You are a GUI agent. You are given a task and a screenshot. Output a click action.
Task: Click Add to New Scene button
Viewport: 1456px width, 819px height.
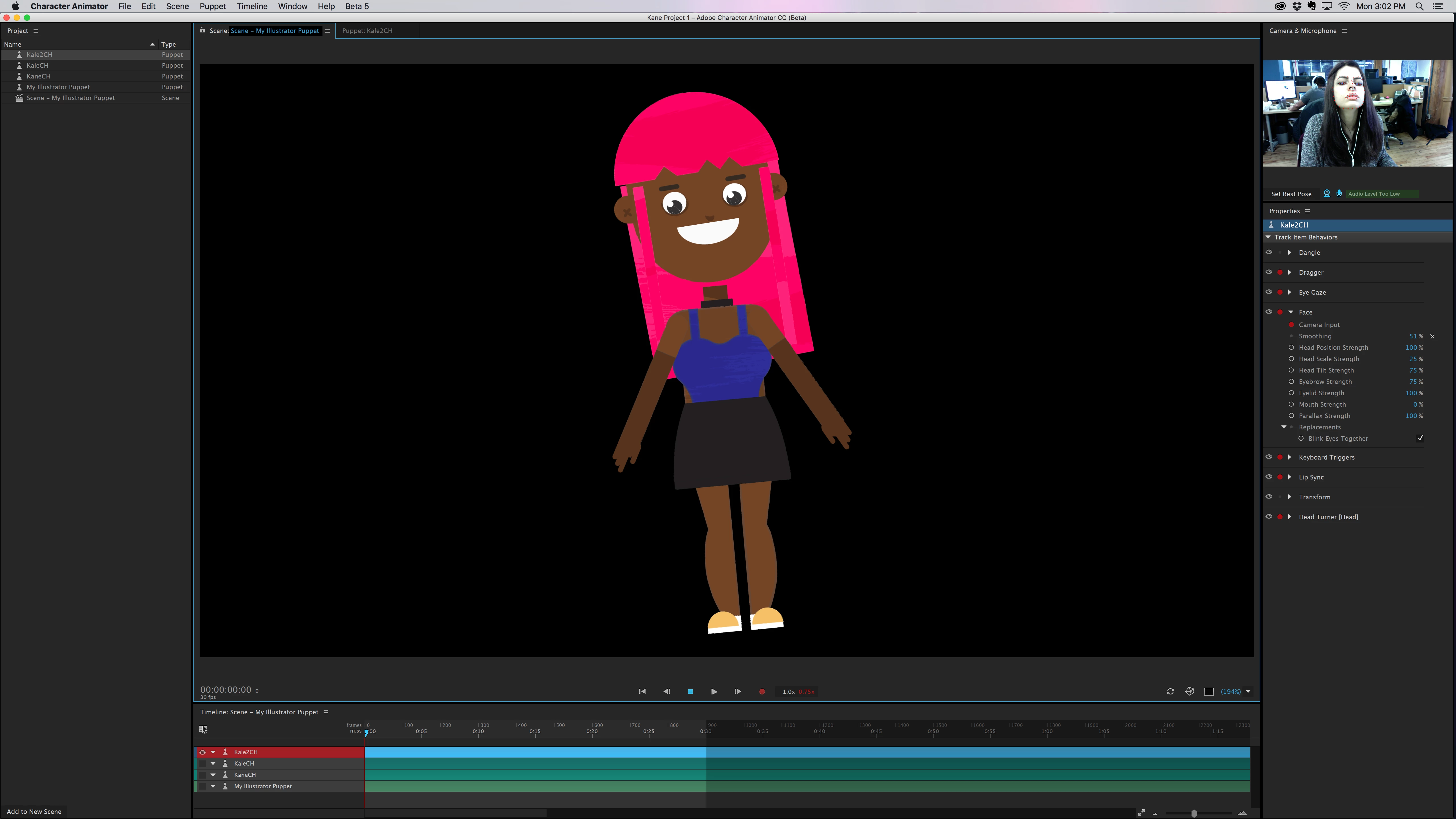tap(34, 811)
